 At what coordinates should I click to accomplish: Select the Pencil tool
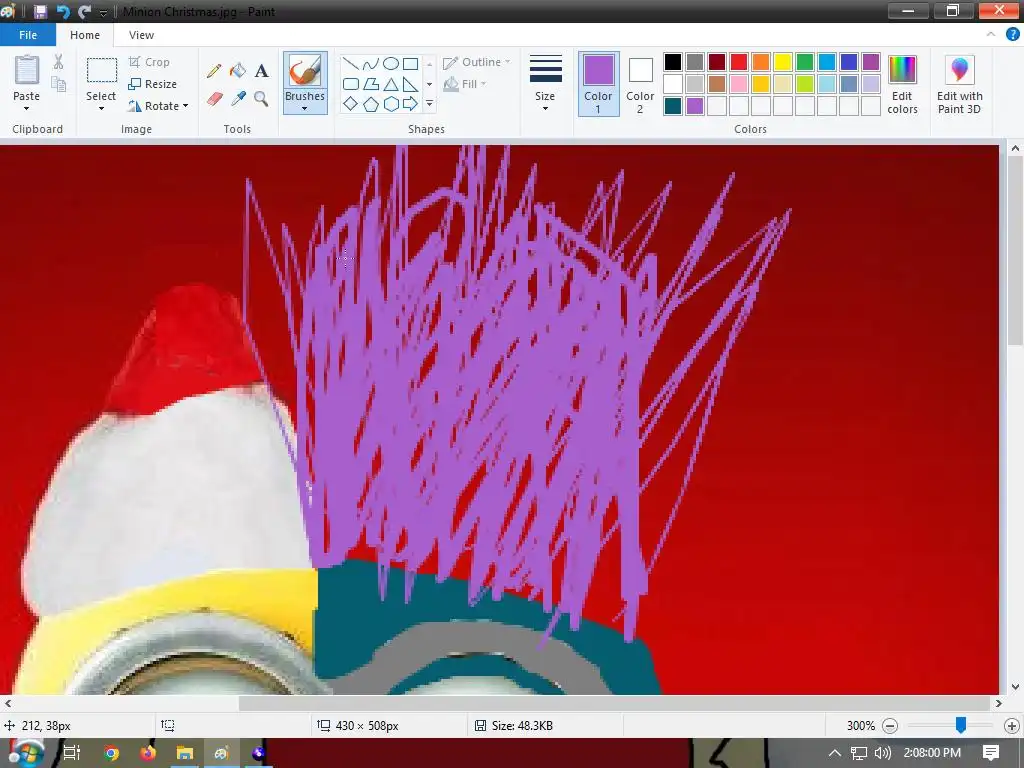coord(214,71)
